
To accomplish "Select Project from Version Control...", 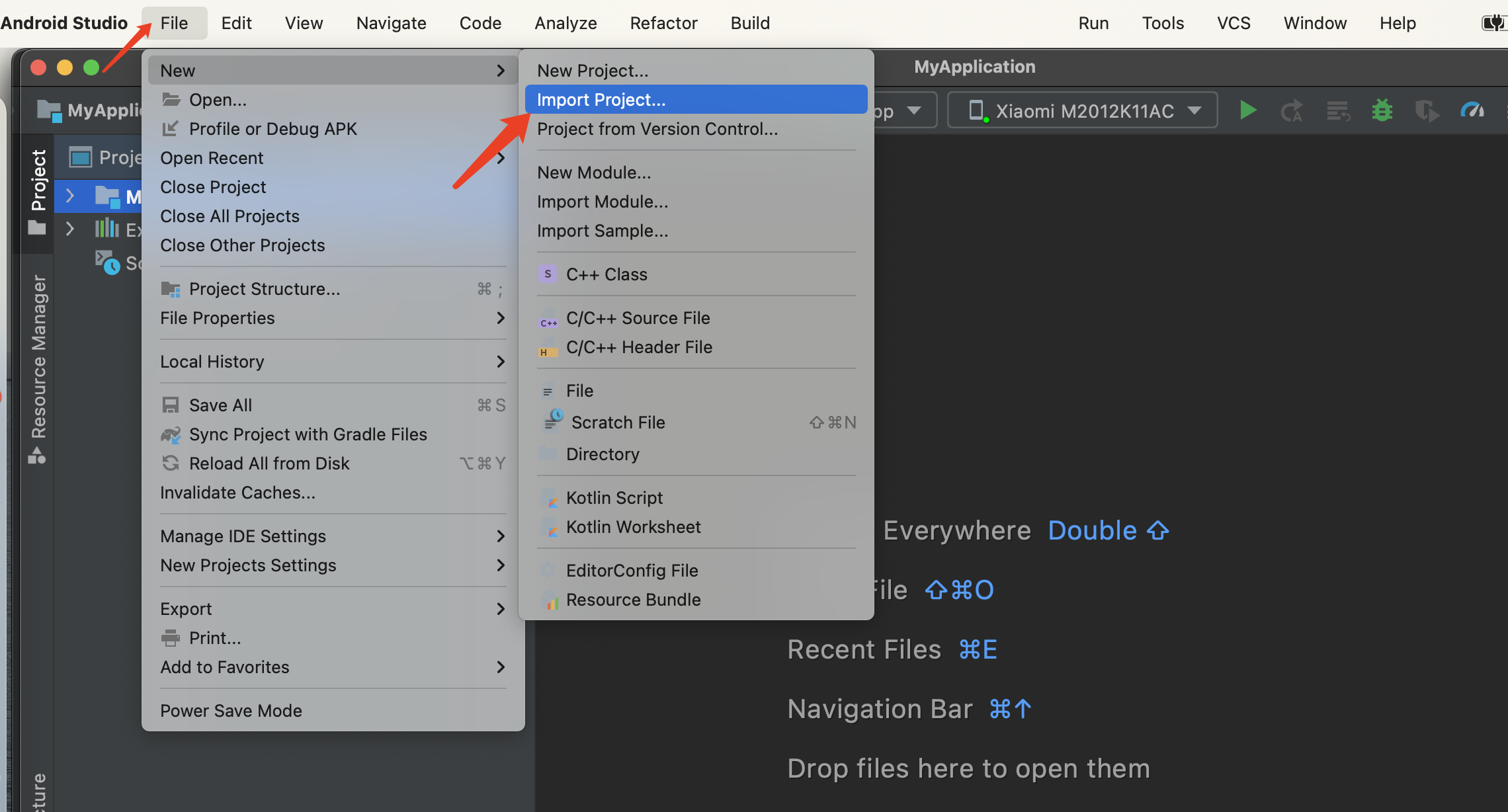I will click(696, 128).
